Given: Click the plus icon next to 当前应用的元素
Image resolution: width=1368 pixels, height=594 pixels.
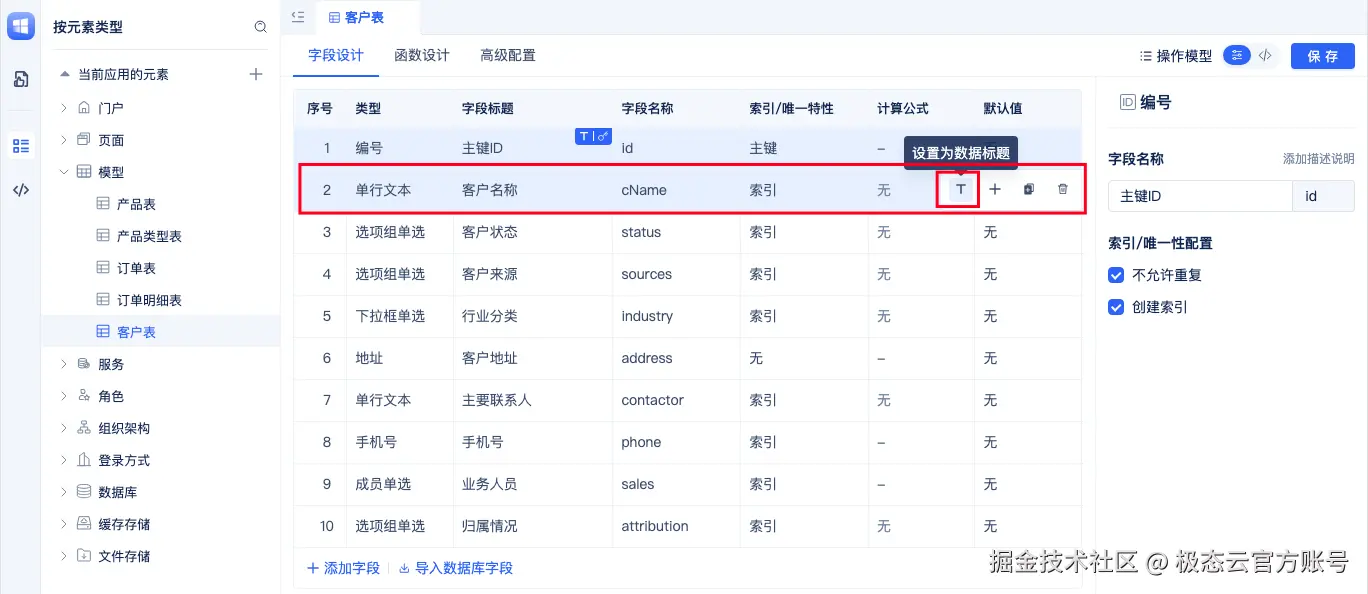Looking at the screenshot, I should tap(256, 74).
